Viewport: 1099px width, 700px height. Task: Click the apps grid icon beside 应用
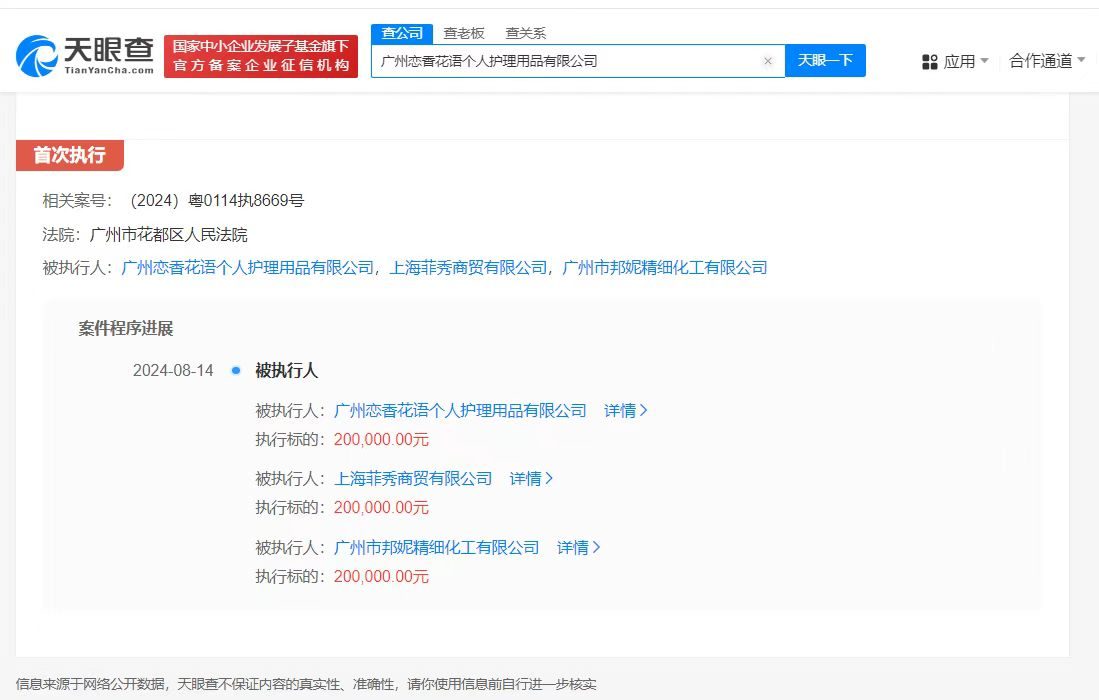[928, 61]
